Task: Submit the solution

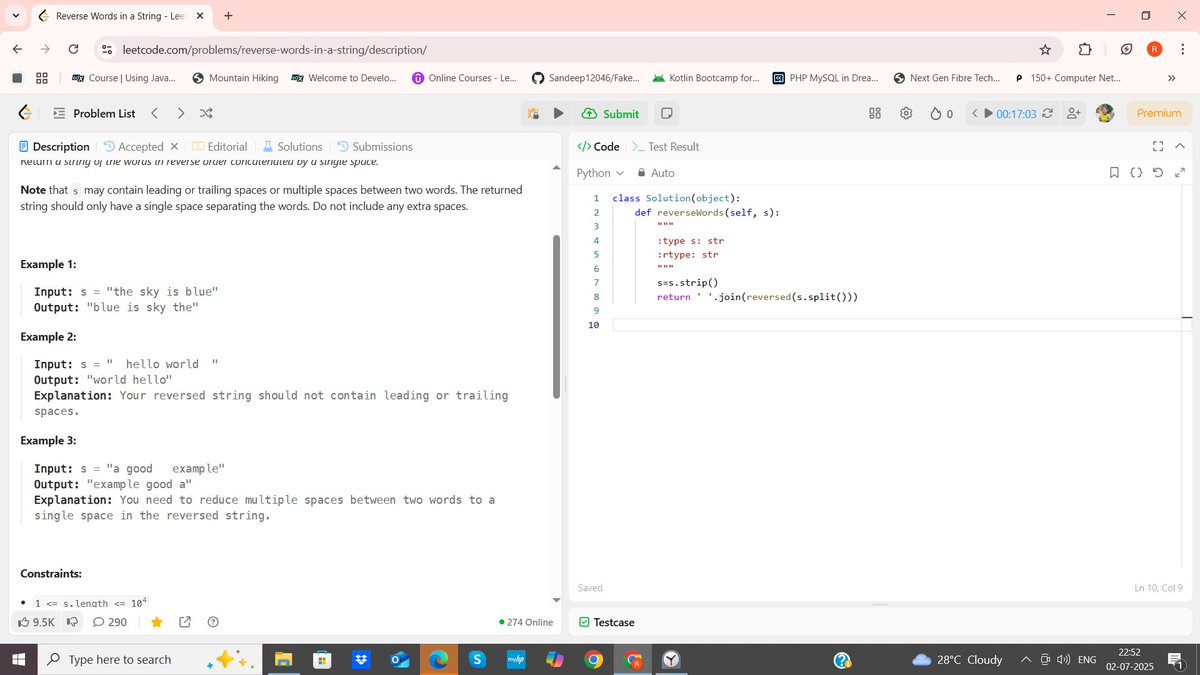Action: click(x=610, y=114)
